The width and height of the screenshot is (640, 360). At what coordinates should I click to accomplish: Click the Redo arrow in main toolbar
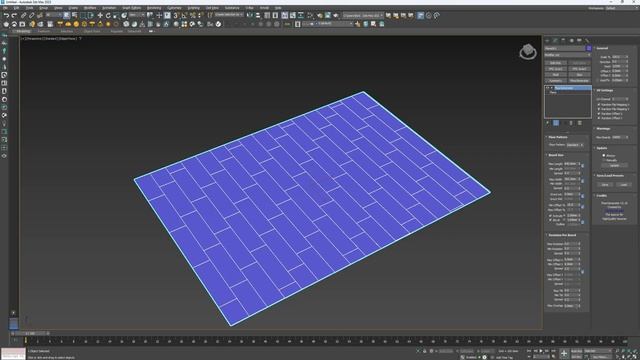14,16
